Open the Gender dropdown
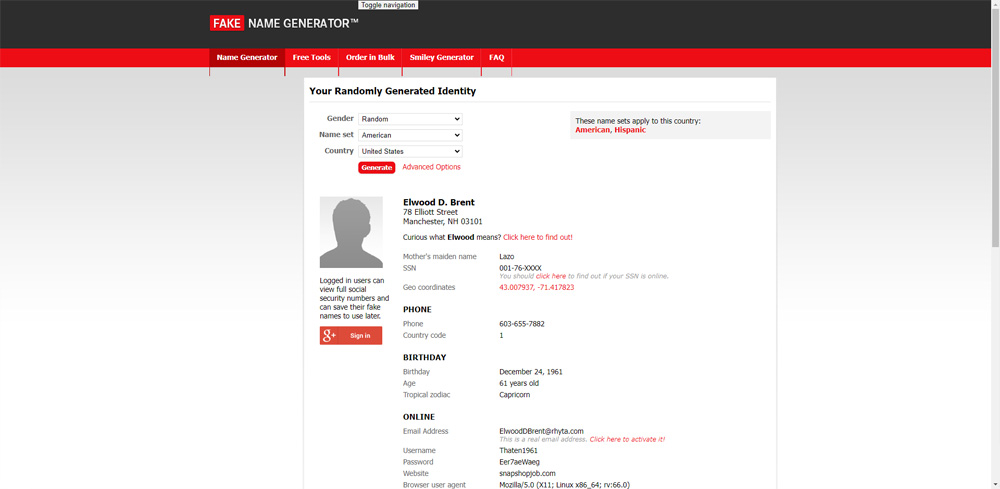Viewport: 1000px width, 489px height. pos(410,119)
